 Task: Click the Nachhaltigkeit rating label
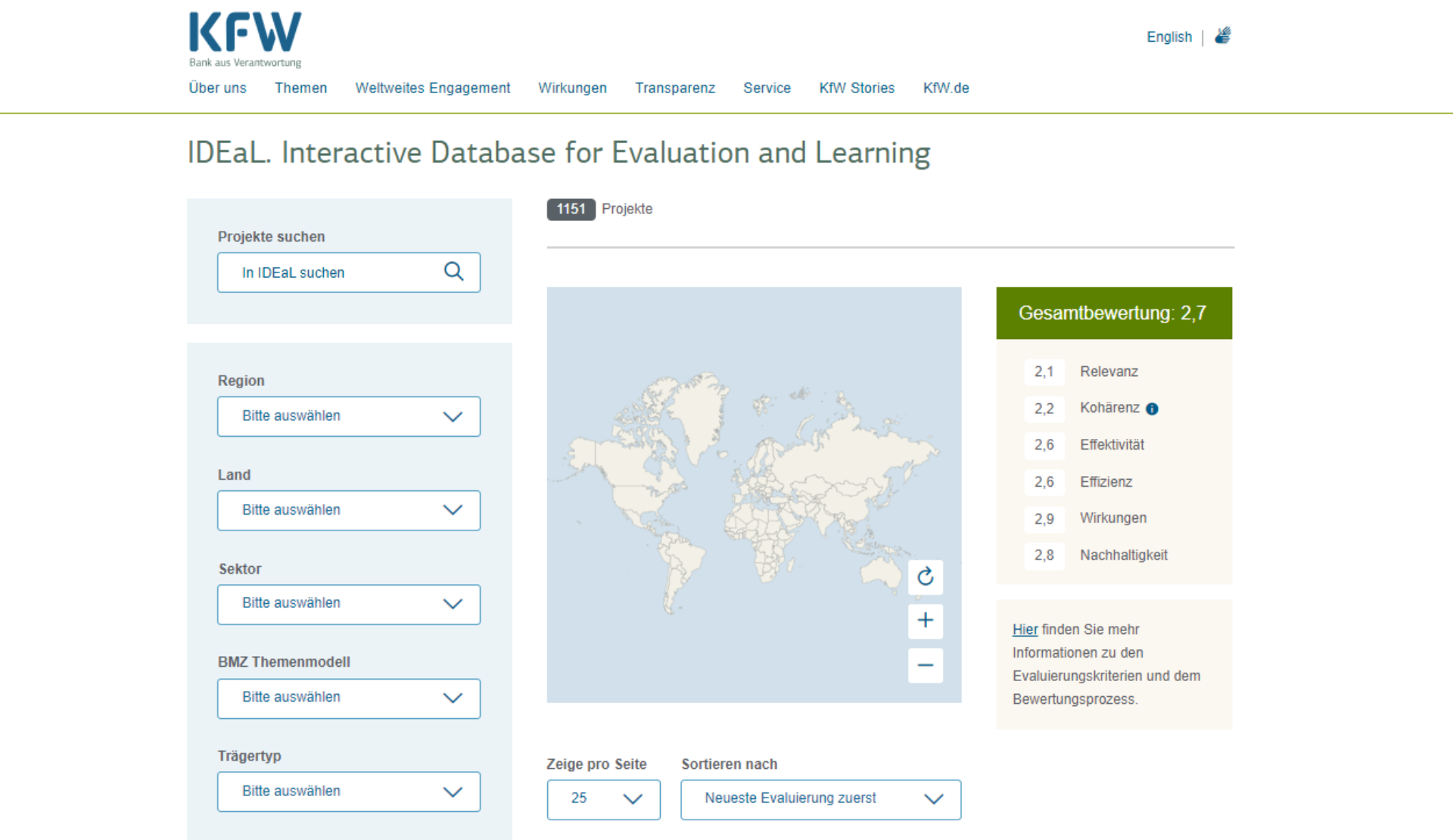click(x=1123, y=555)
